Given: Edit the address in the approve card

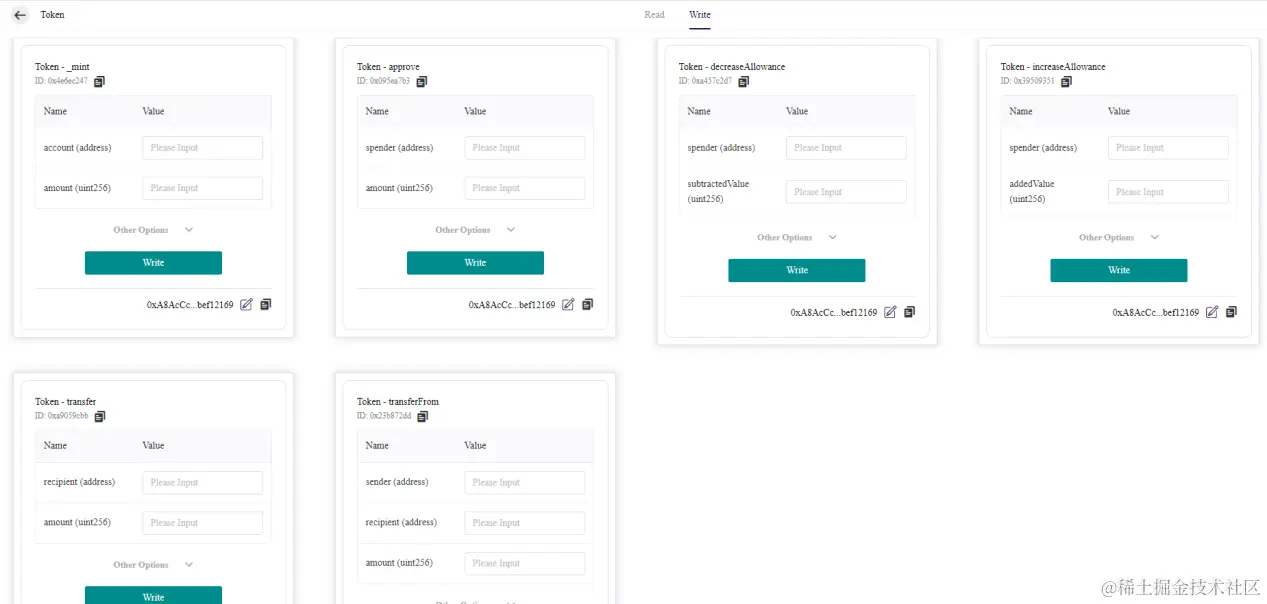Looking at the screenshot, I should pos(568,304).
